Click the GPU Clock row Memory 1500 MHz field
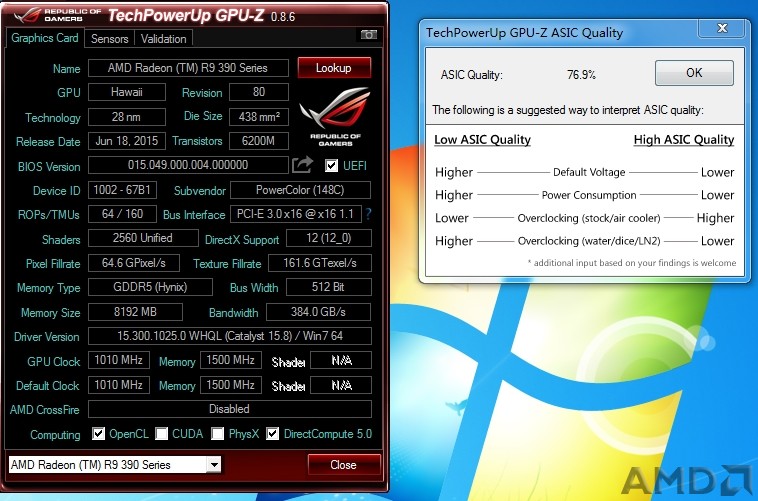The width and height of the screenshot is (758, 501). [231, 360]
